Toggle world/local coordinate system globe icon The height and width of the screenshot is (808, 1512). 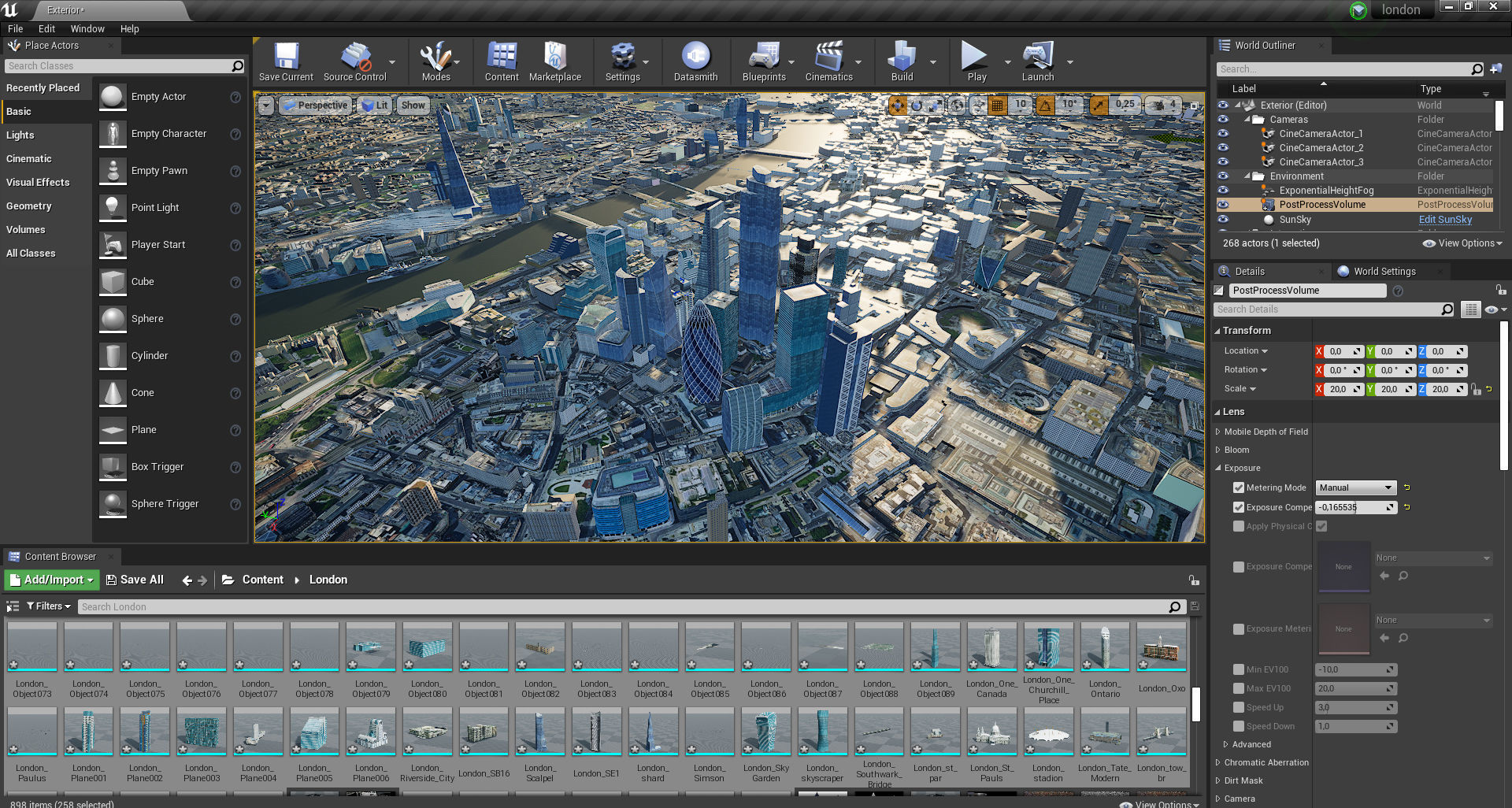coord(957,105)
